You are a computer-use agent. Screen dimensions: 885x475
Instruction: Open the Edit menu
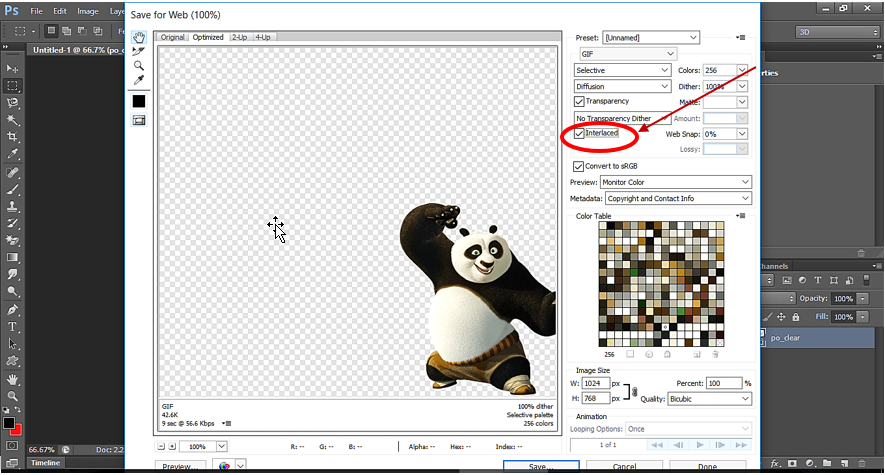60,11
